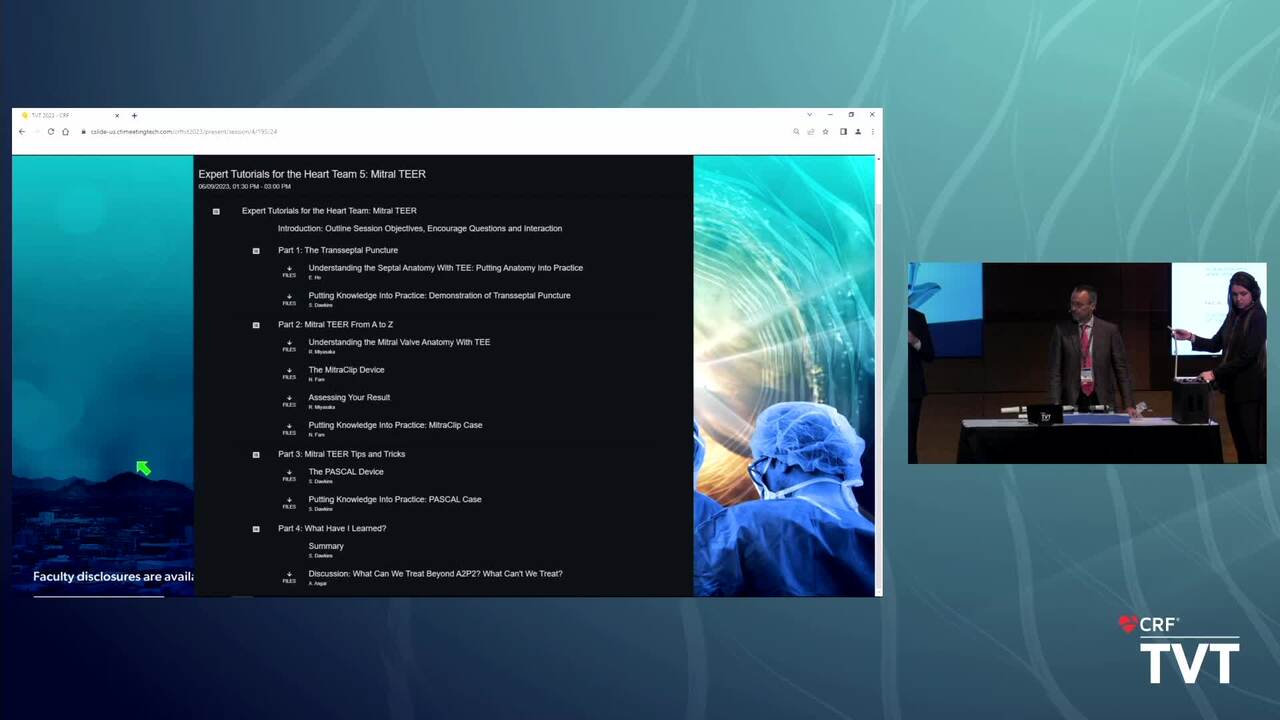Open The MitraClip Device presentation
Screen dimensions: 1280x720
click(346, 370)
